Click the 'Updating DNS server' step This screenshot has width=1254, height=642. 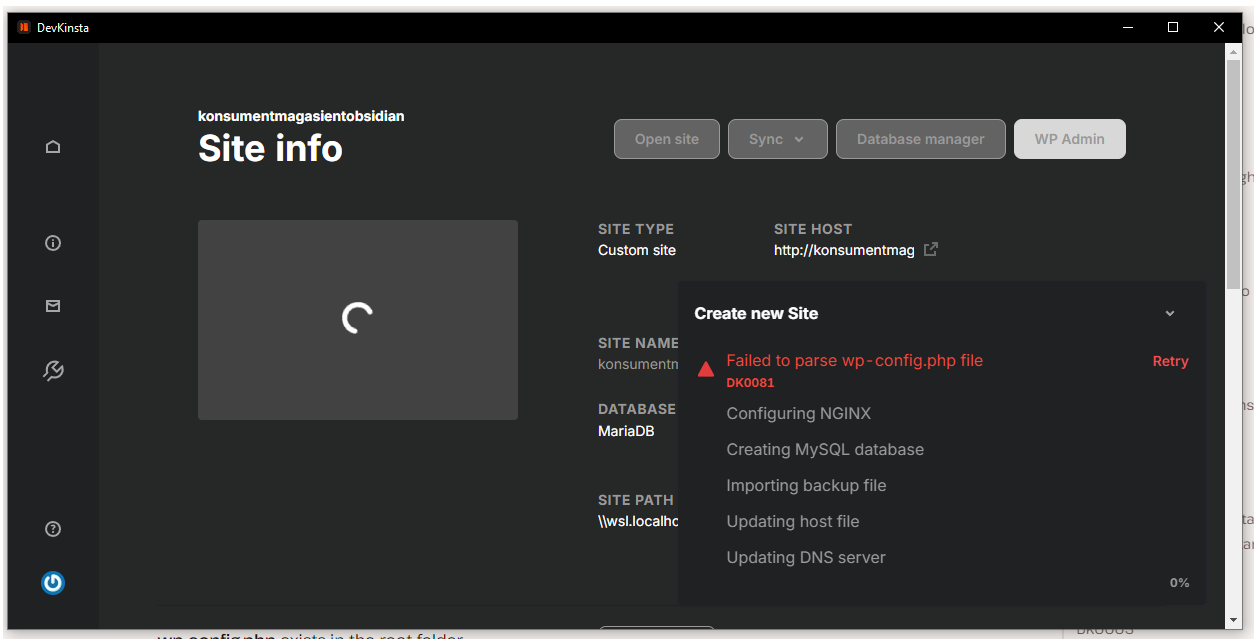pyautogui.click(x=806, y=557)
